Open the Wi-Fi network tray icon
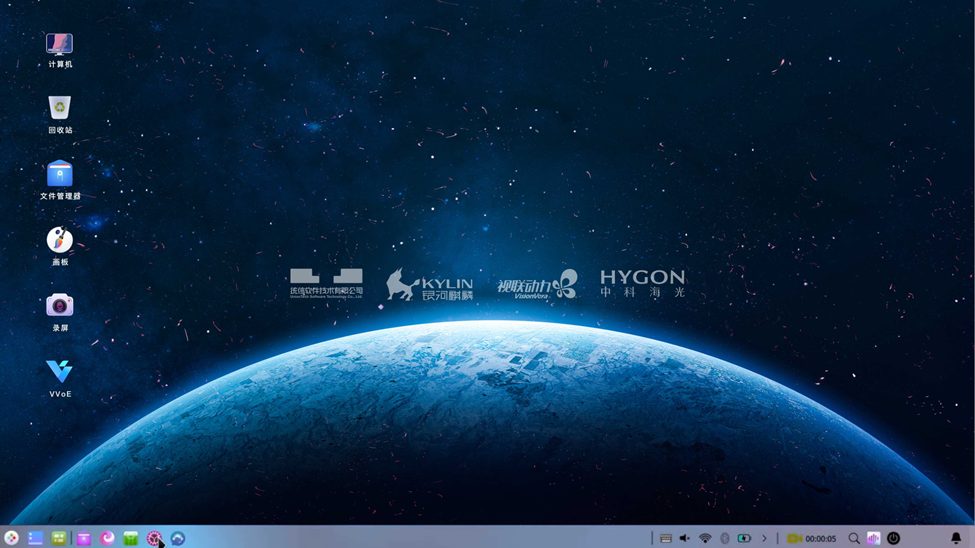This screenshot has width=975, height=548. click(705, 538)
